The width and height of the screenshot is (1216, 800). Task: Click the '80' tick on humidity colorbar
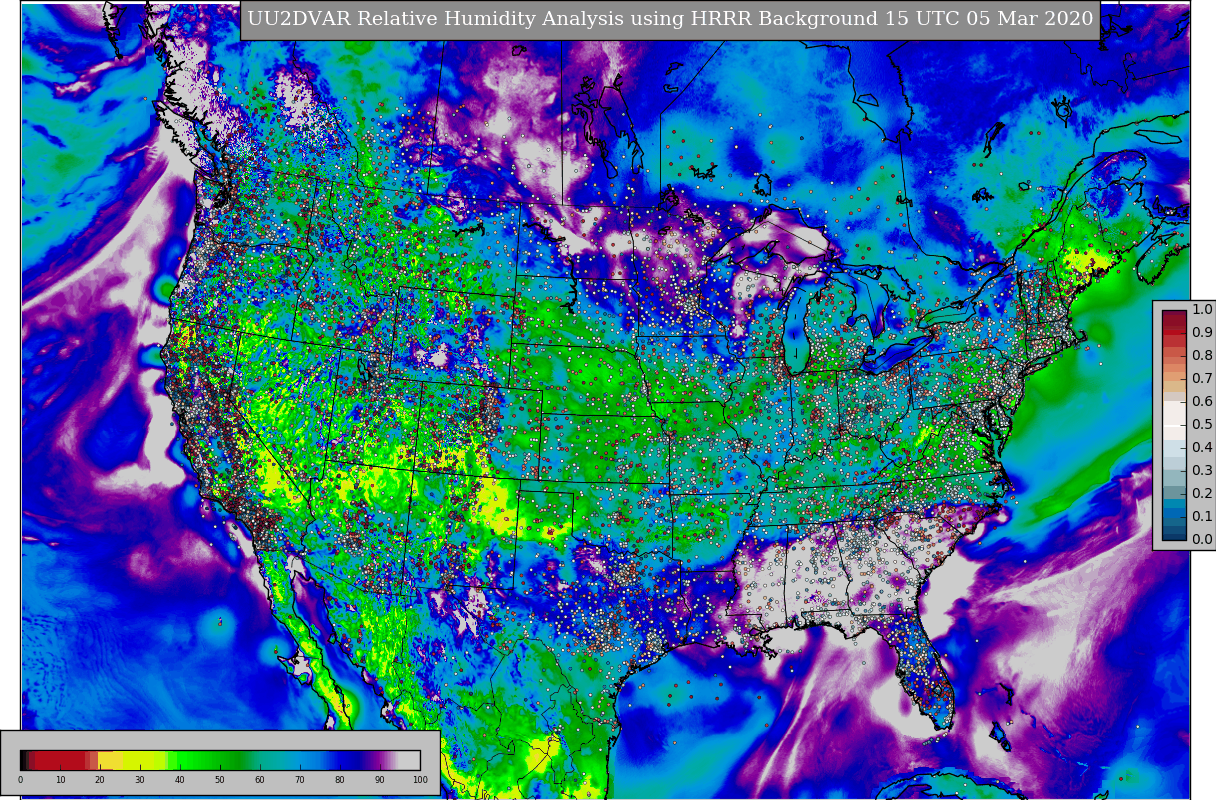point(340,780)
